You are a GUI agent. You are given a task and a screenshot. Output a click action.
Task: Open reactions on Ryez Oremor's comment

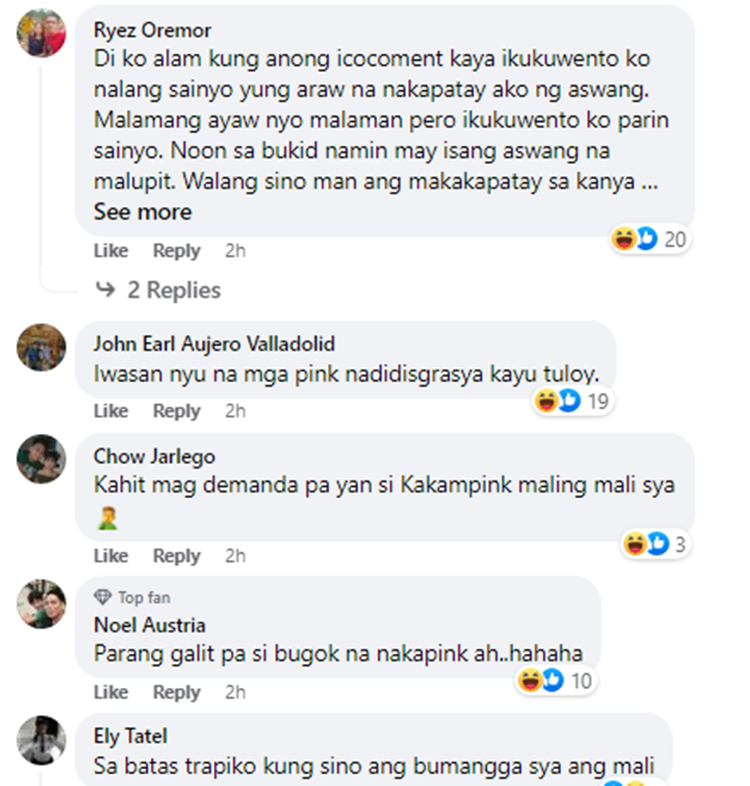click(x=650, y=239)
